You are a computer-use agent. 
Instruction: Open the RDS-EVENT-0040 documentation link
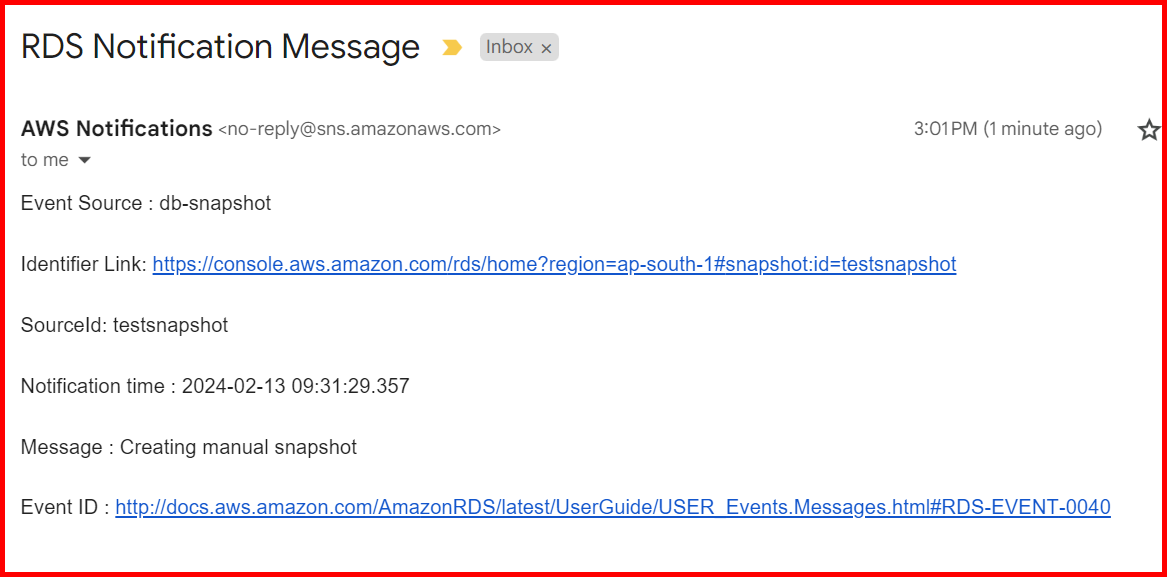pyautogui.click(x=613, y=507)
